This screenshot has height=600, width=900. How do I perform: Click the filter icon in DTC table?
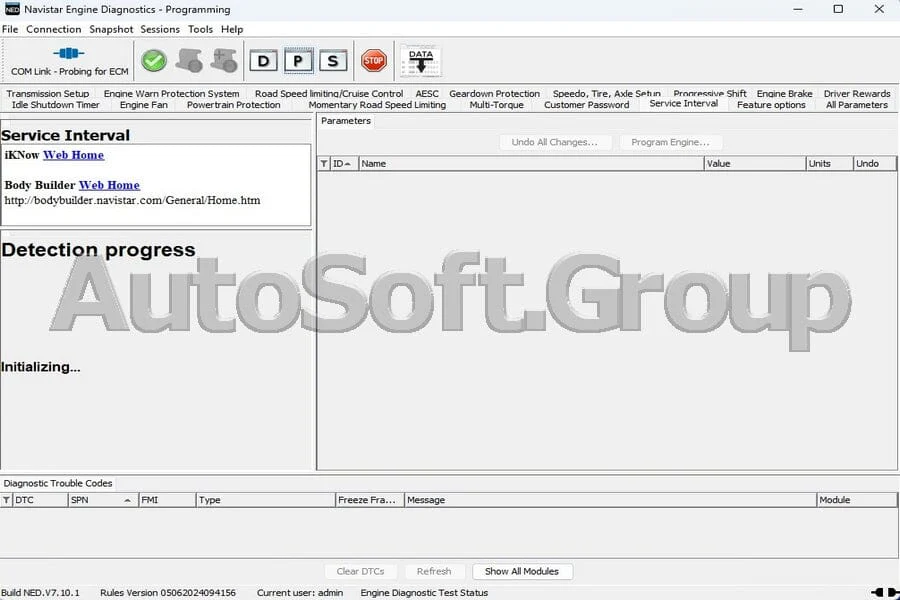(x=6, y=500)
